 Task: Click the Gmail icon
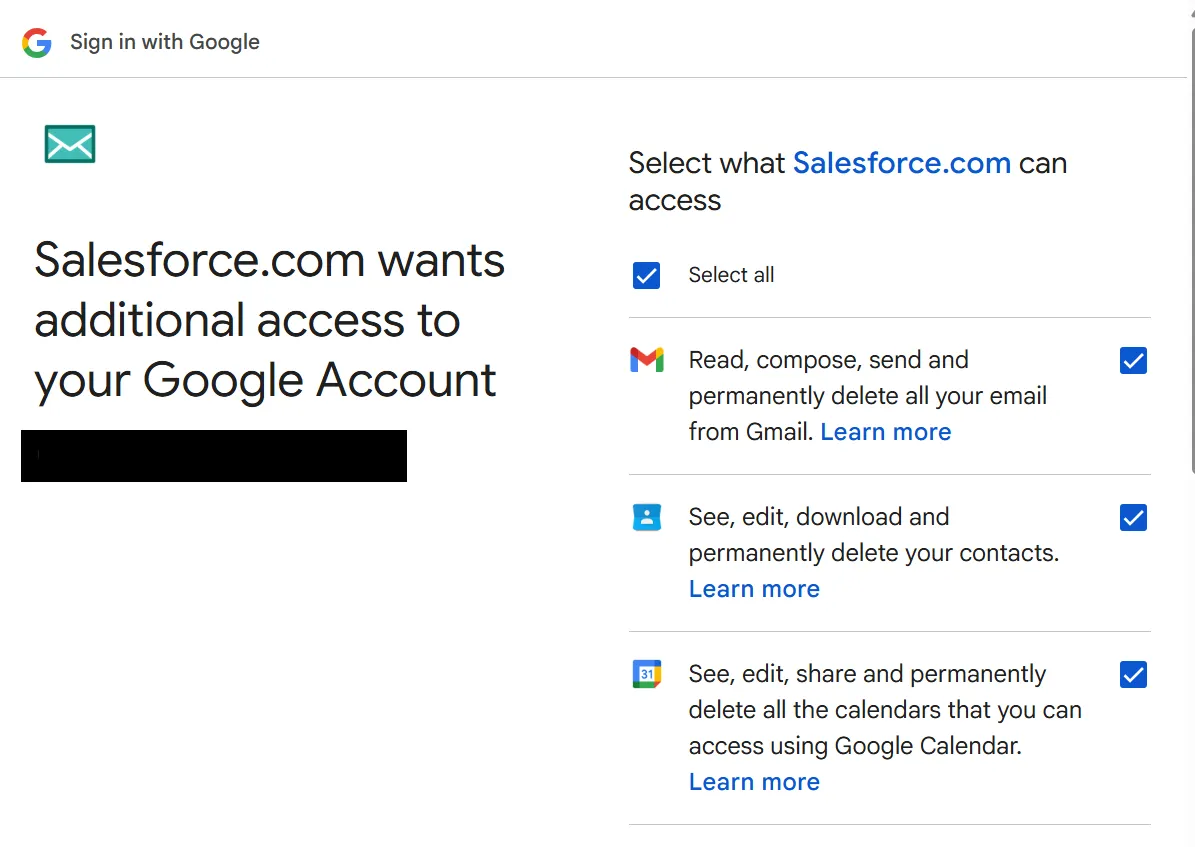(647, 360)
